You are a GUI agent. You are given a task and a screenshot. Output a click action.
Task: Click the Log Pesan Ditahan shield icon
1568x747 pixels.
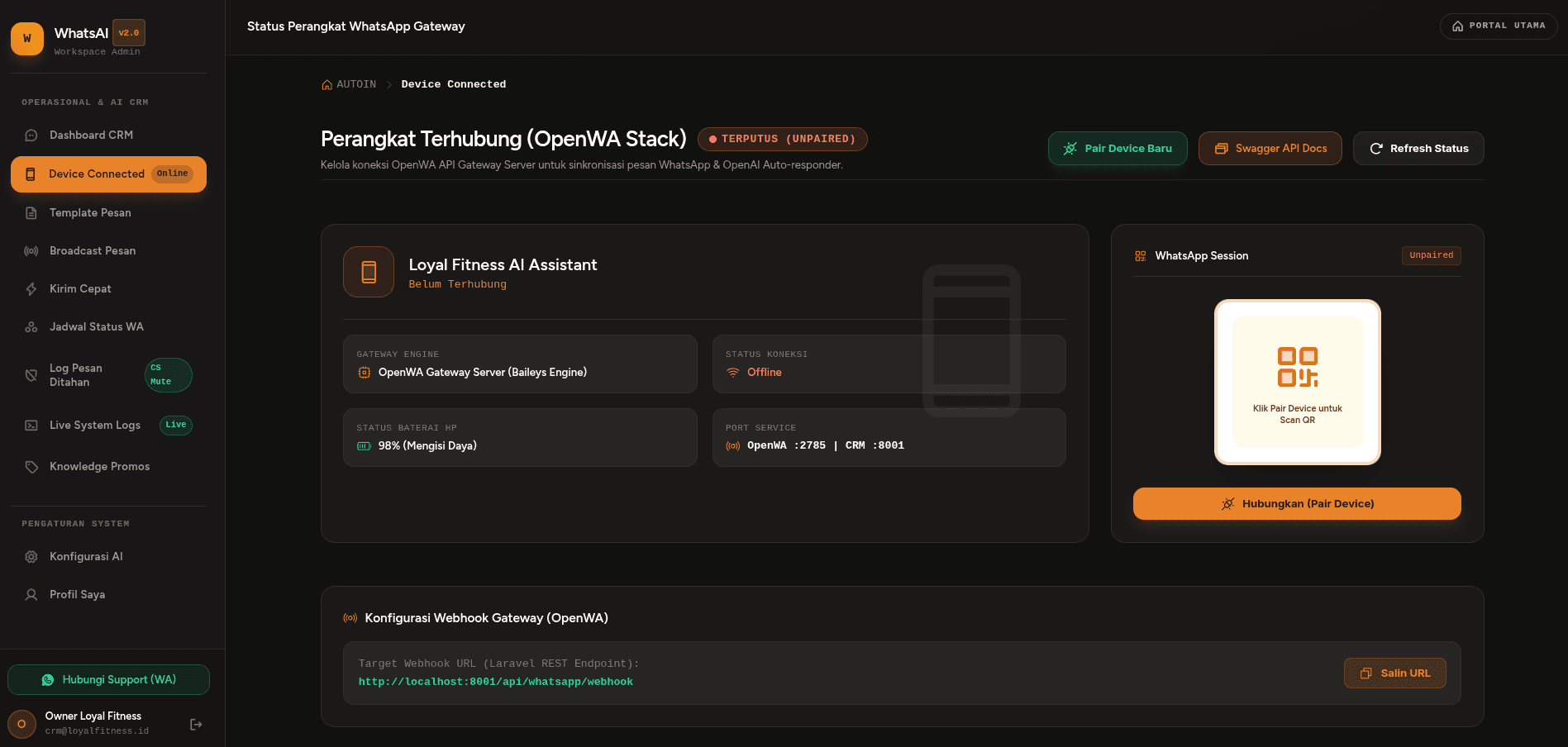click(31, 375)
